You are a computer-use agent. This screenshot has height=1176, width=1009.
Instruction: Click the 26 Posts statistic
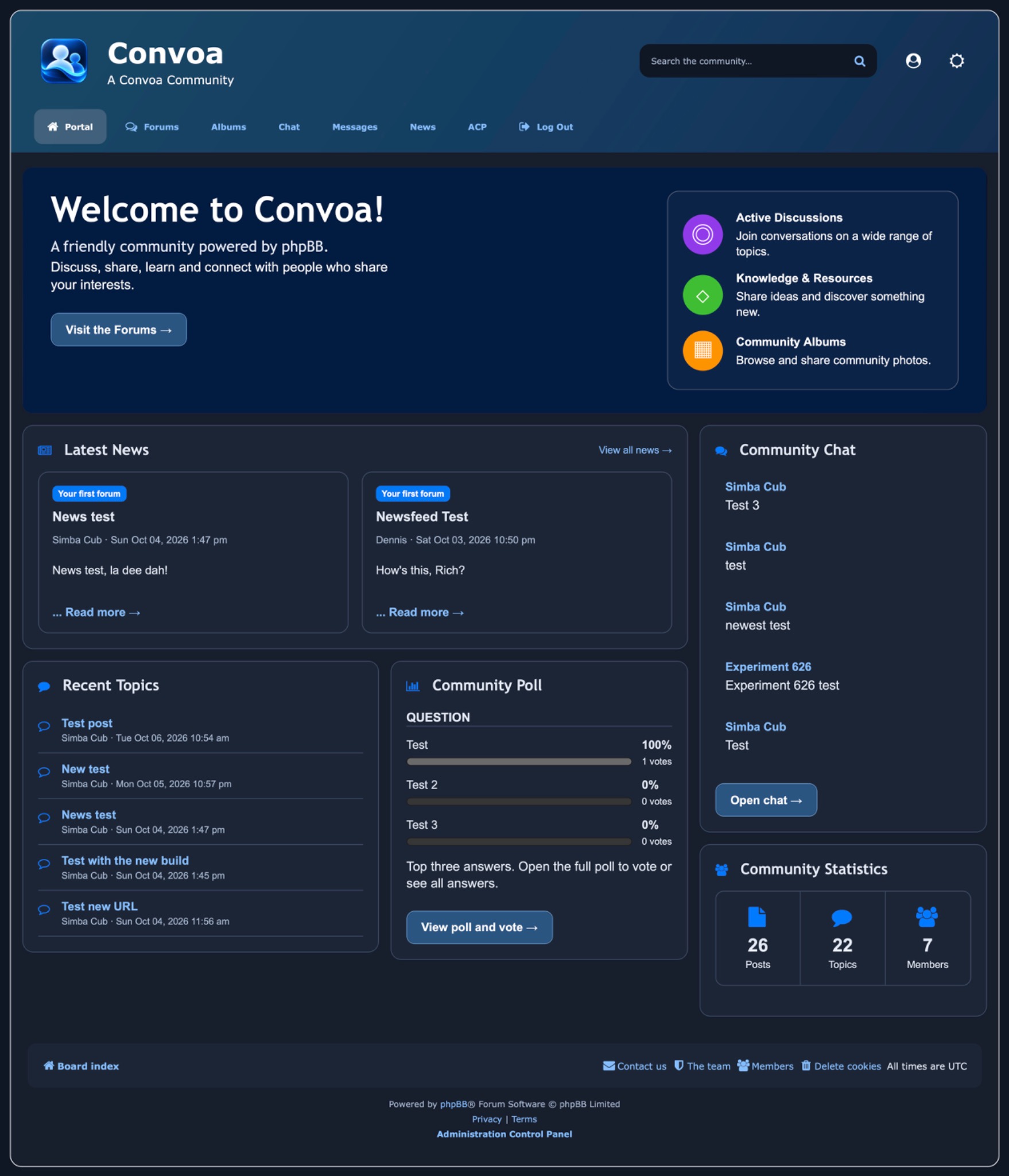[x=758, y=938]
